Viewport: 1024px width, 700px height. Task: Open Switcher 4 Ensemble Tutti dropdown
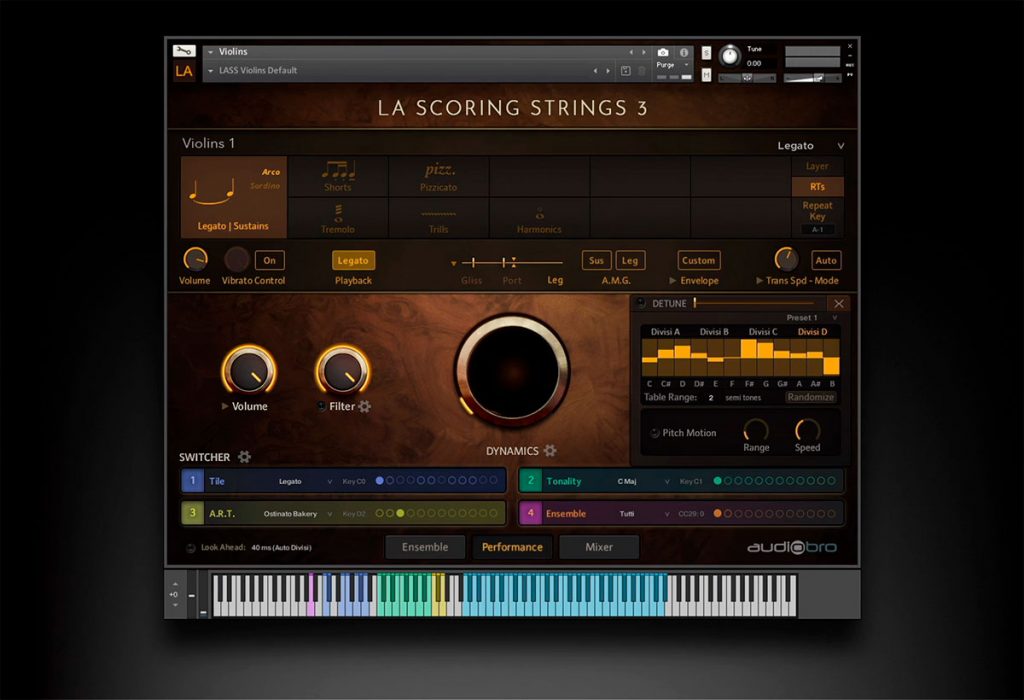(644, 514)
